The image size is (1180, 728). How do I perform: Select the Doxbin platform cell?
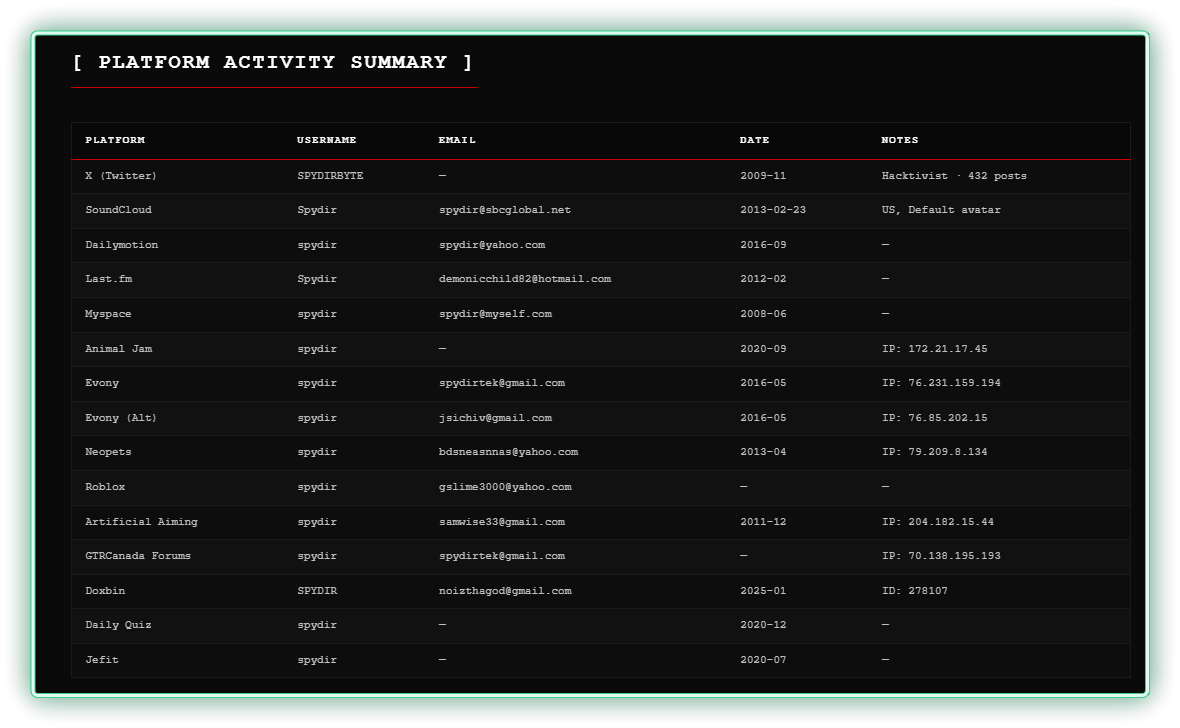click(x=105, y=591)
